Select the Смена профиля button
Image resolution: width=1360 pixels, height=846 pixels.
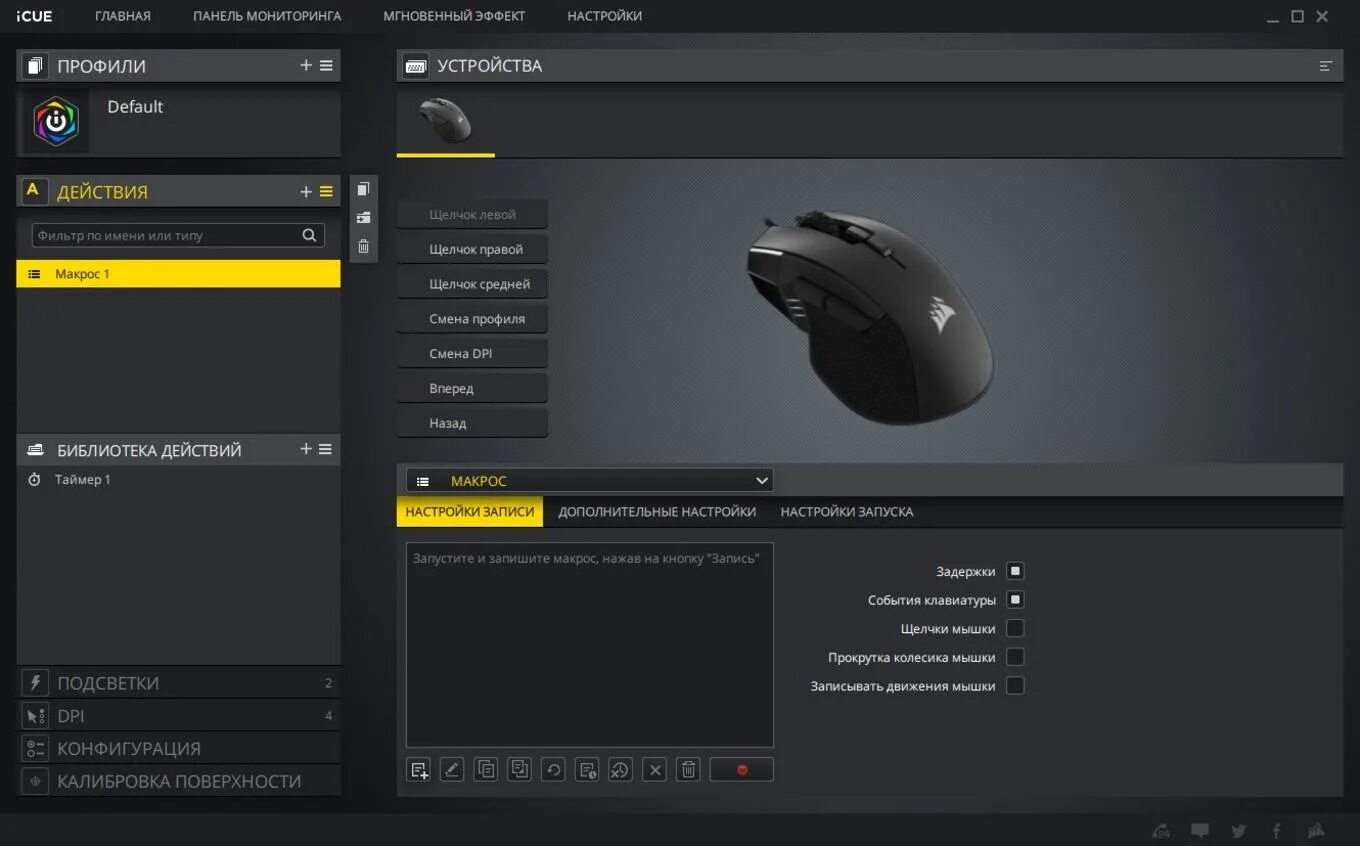point(472,319)
